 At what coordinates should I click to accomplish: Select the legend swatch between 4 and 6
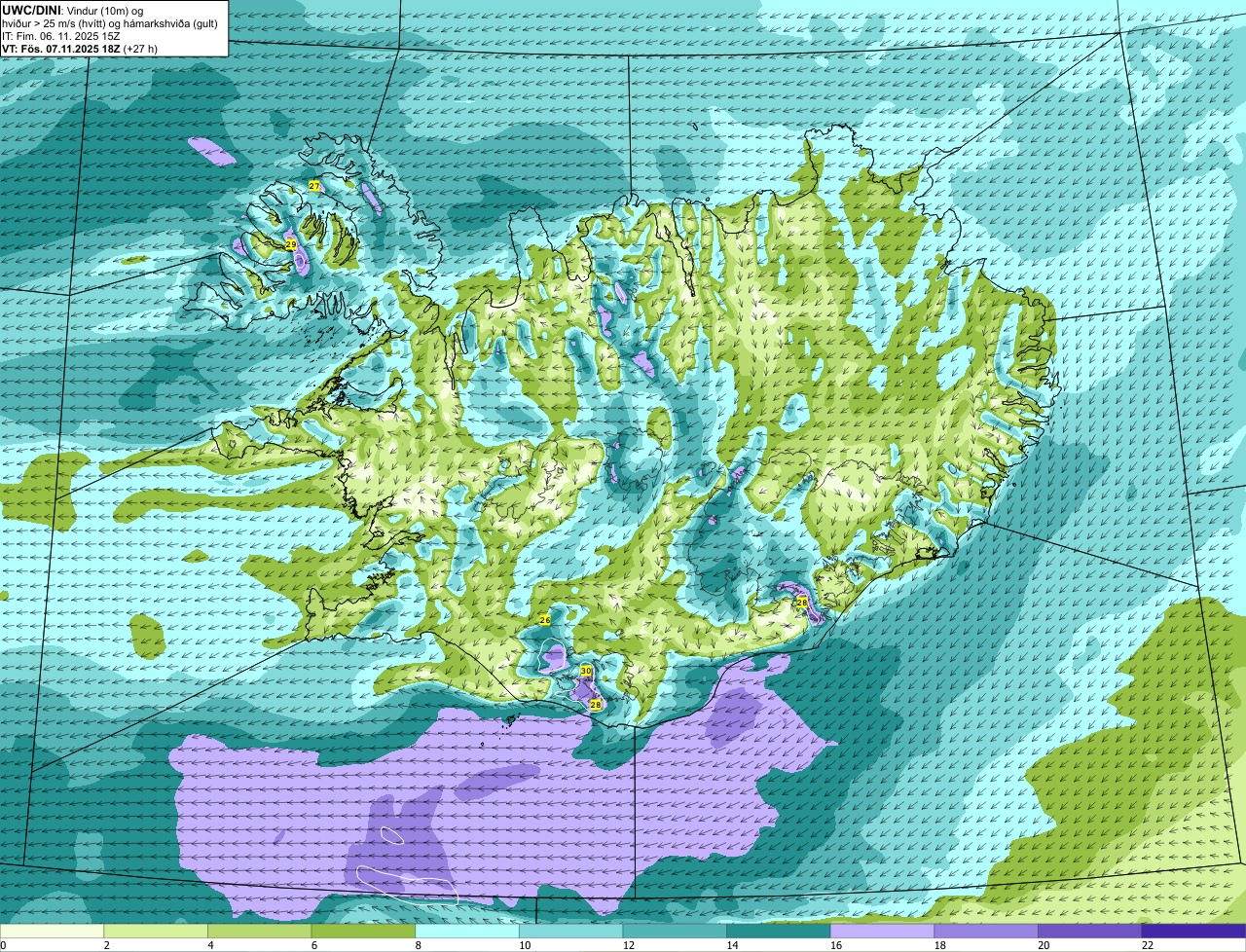coord(259,931)
